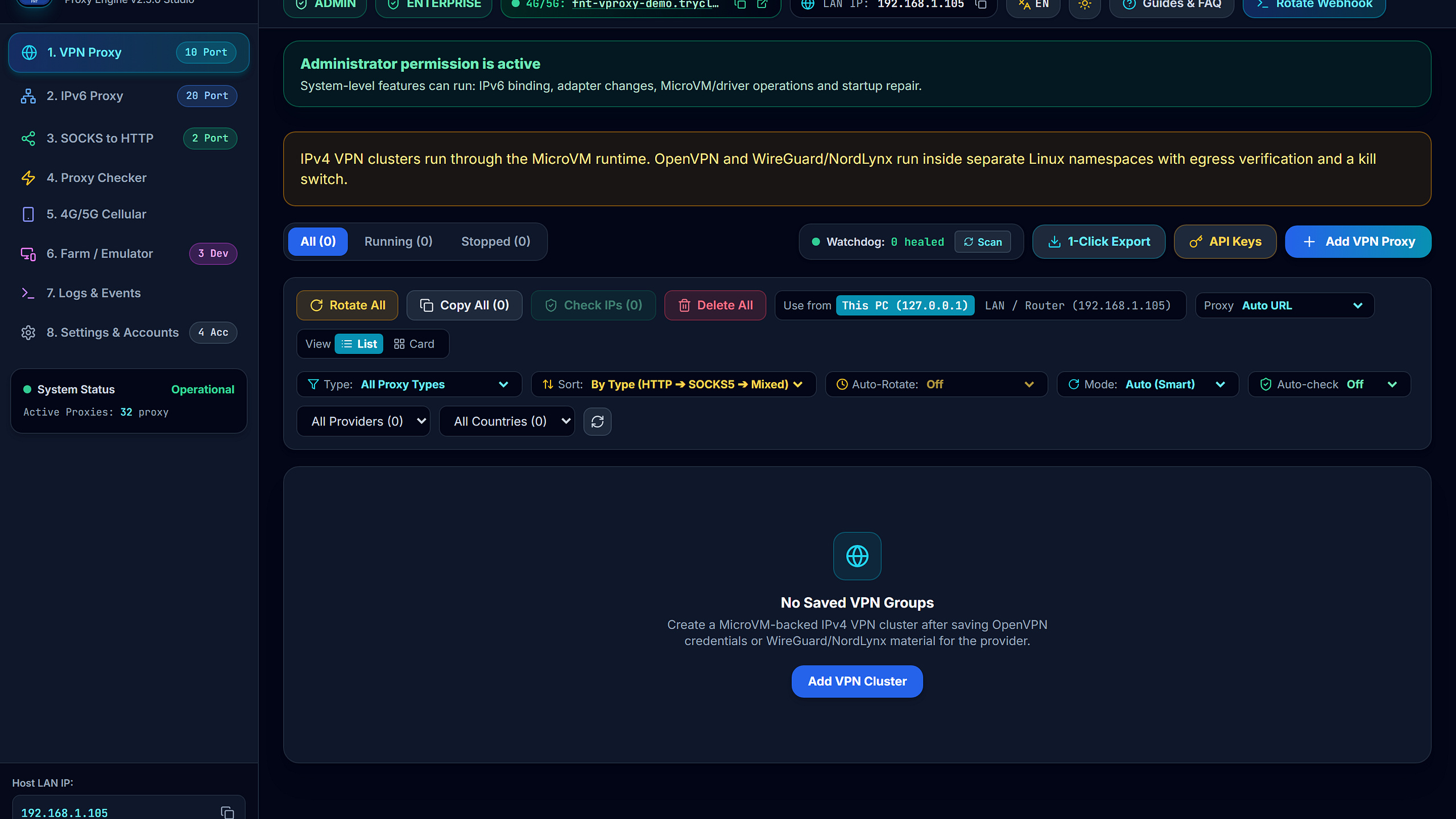The height and width of the screenshot is (819, 1456).
Task: Open the Sort By Type dropdown
Action: pyautogui.click(x=673, y=384)
